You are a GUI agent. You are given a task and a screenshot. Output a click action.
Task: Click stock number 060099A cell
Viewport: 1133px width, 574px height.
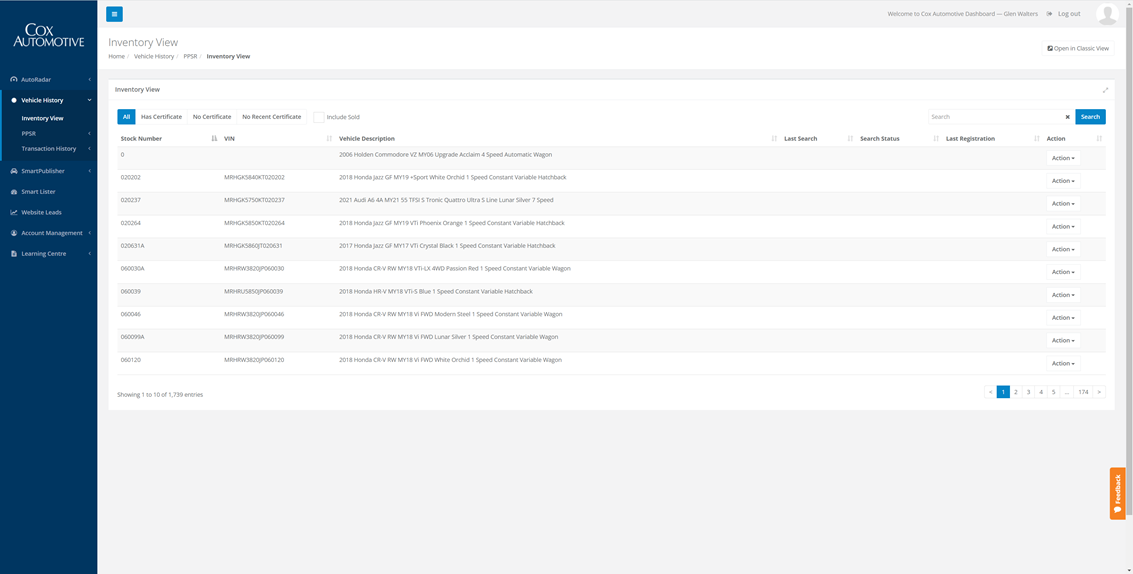[x=133, y=337]
